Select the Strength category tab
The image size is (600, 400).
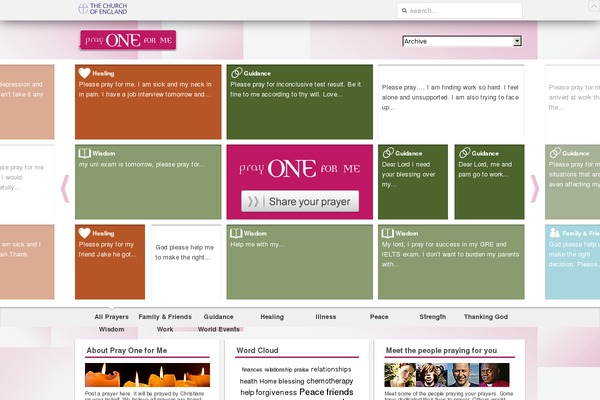[x=433, y=317]
